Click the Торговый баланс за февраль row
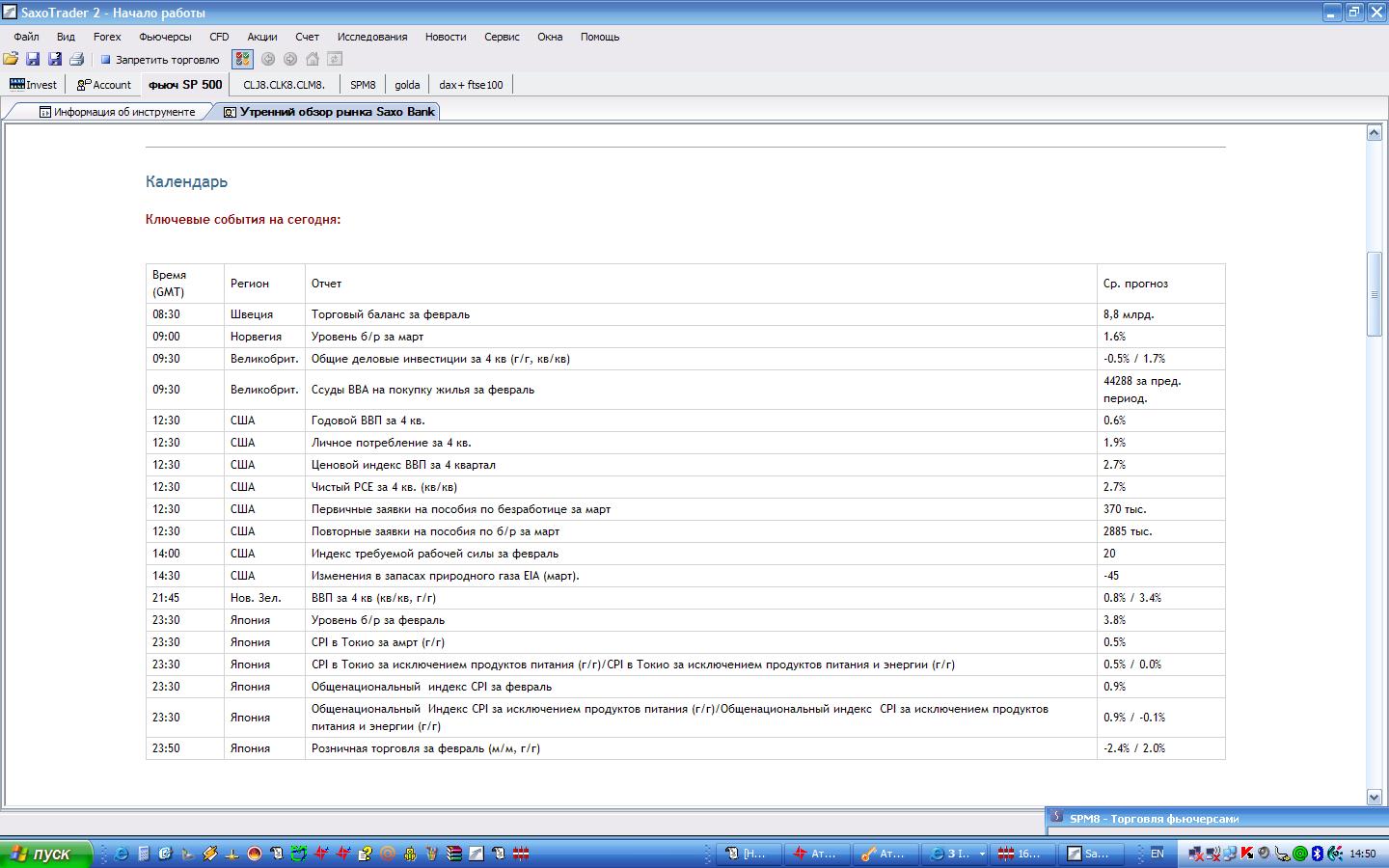This screenshot has width=1389, height=868. click(x=686, y=314)
